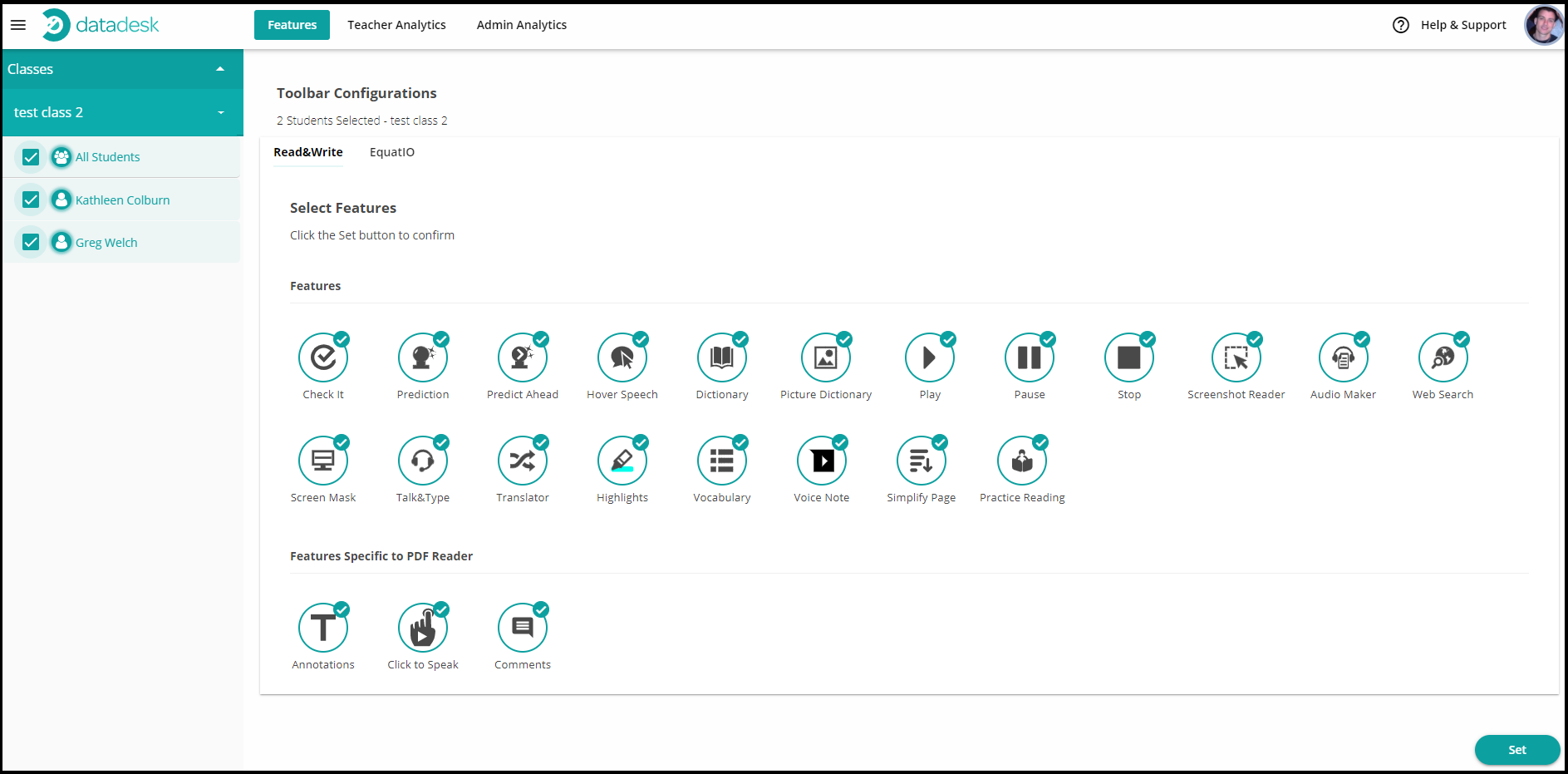The width and height of the screenshot is (1568, 774).
Task: Select the Screen Mask icon
Action: [x=323, y=461]
